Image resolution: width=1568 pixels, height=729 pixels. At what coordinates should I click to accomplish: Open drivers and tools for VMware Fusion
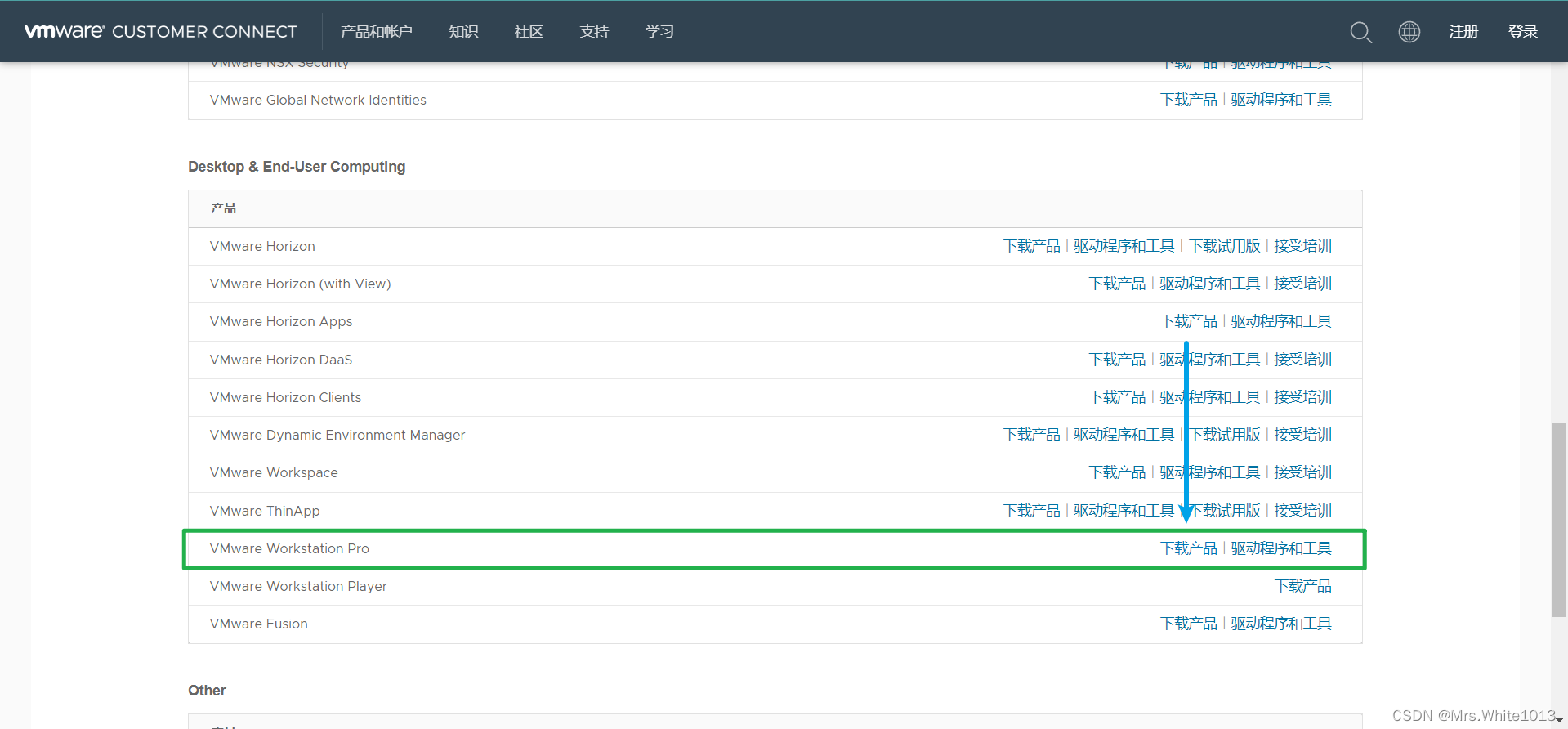[x=1281, y=624]
